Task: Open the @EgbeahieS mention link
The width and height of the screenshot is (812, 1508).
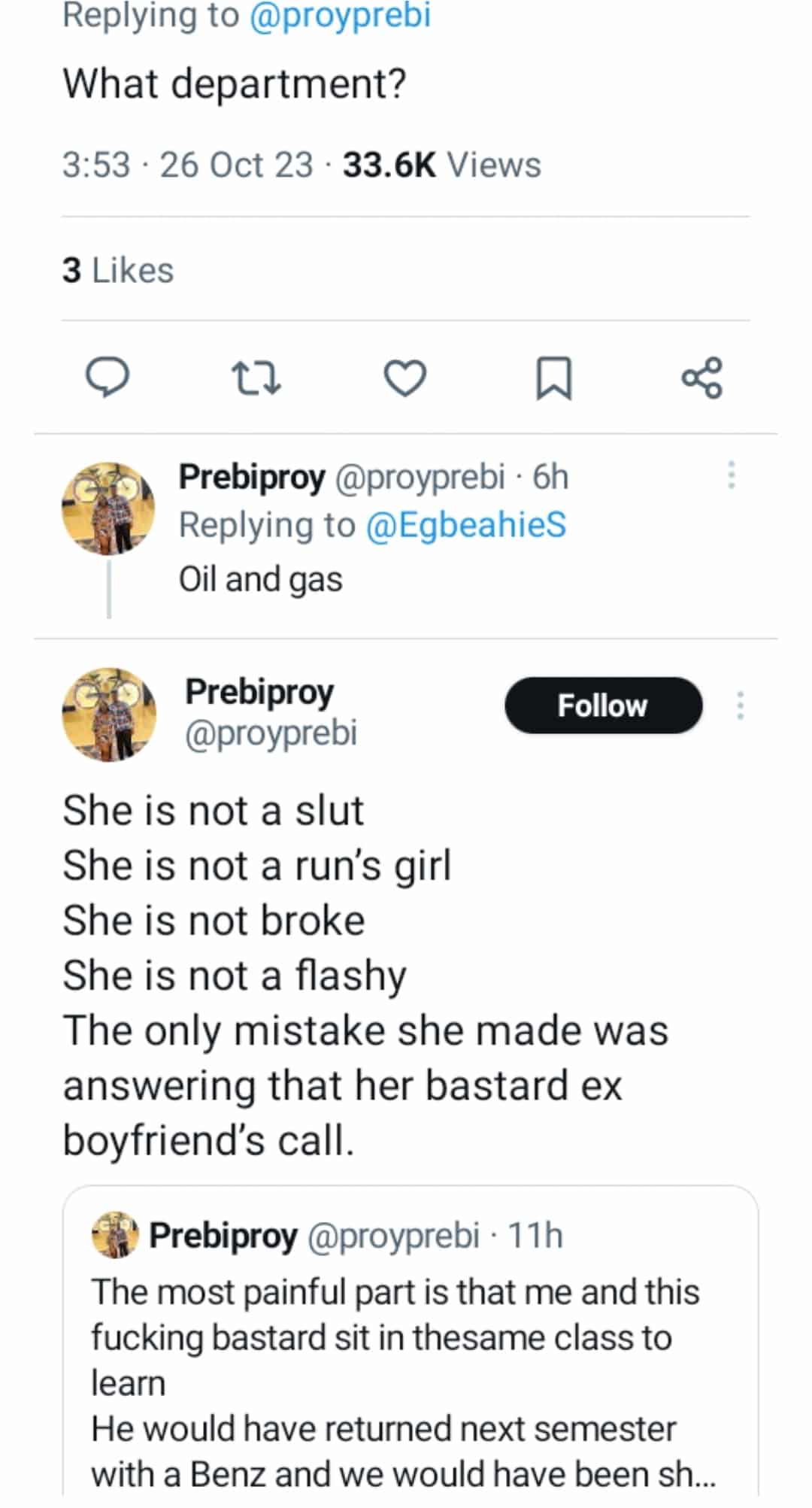Action: [466, 525]
